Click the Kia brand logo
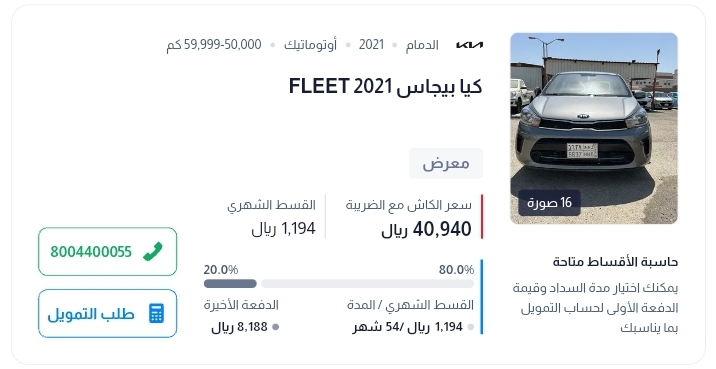This screenshot has width=716, height=369. coord(469,45)
